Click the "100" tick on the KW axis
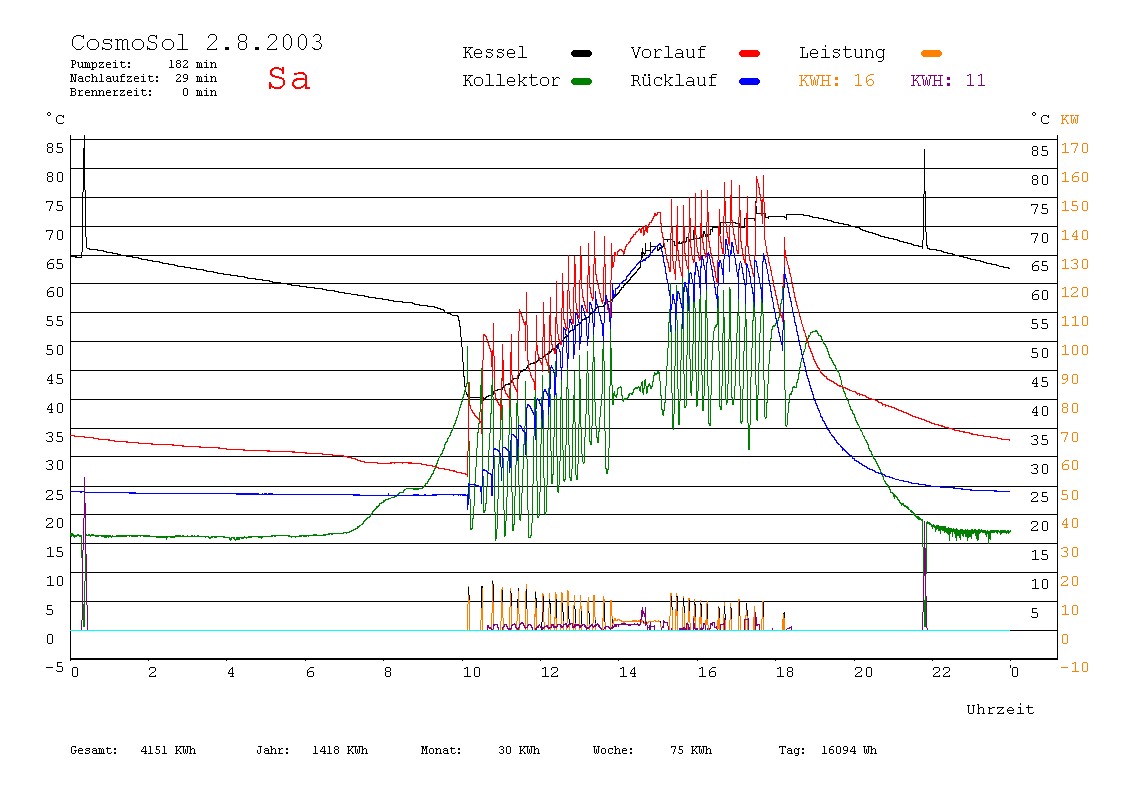Screen dimensions: 1148x812 pos(1075,350)
